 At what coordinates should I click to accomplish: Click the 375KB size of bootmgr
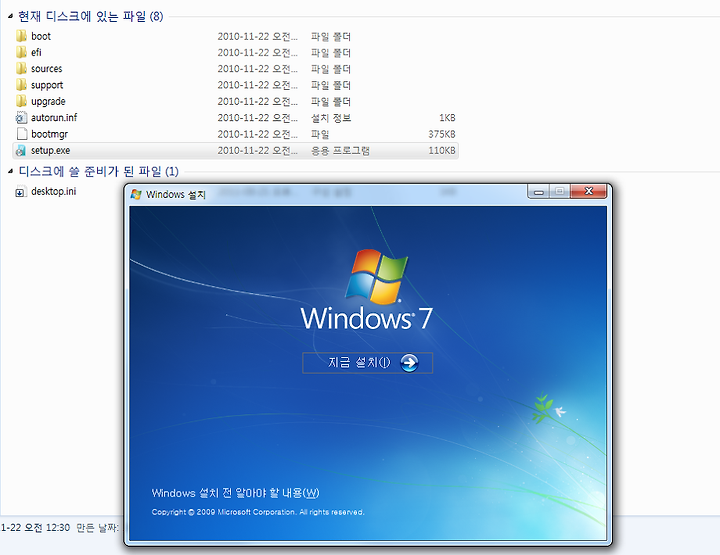click(x=442, y=134)
